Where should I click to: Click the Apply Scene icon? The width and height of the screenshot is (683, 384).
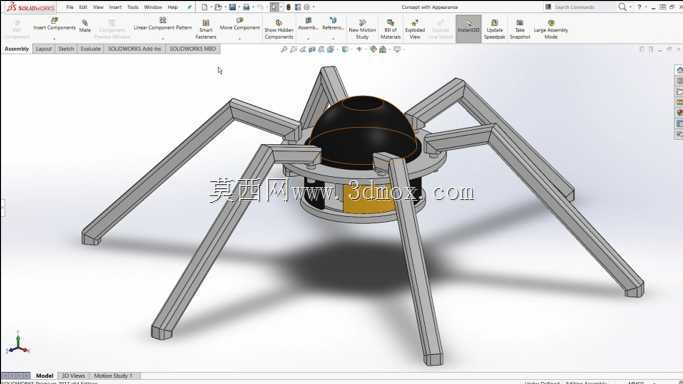[383, 50]
